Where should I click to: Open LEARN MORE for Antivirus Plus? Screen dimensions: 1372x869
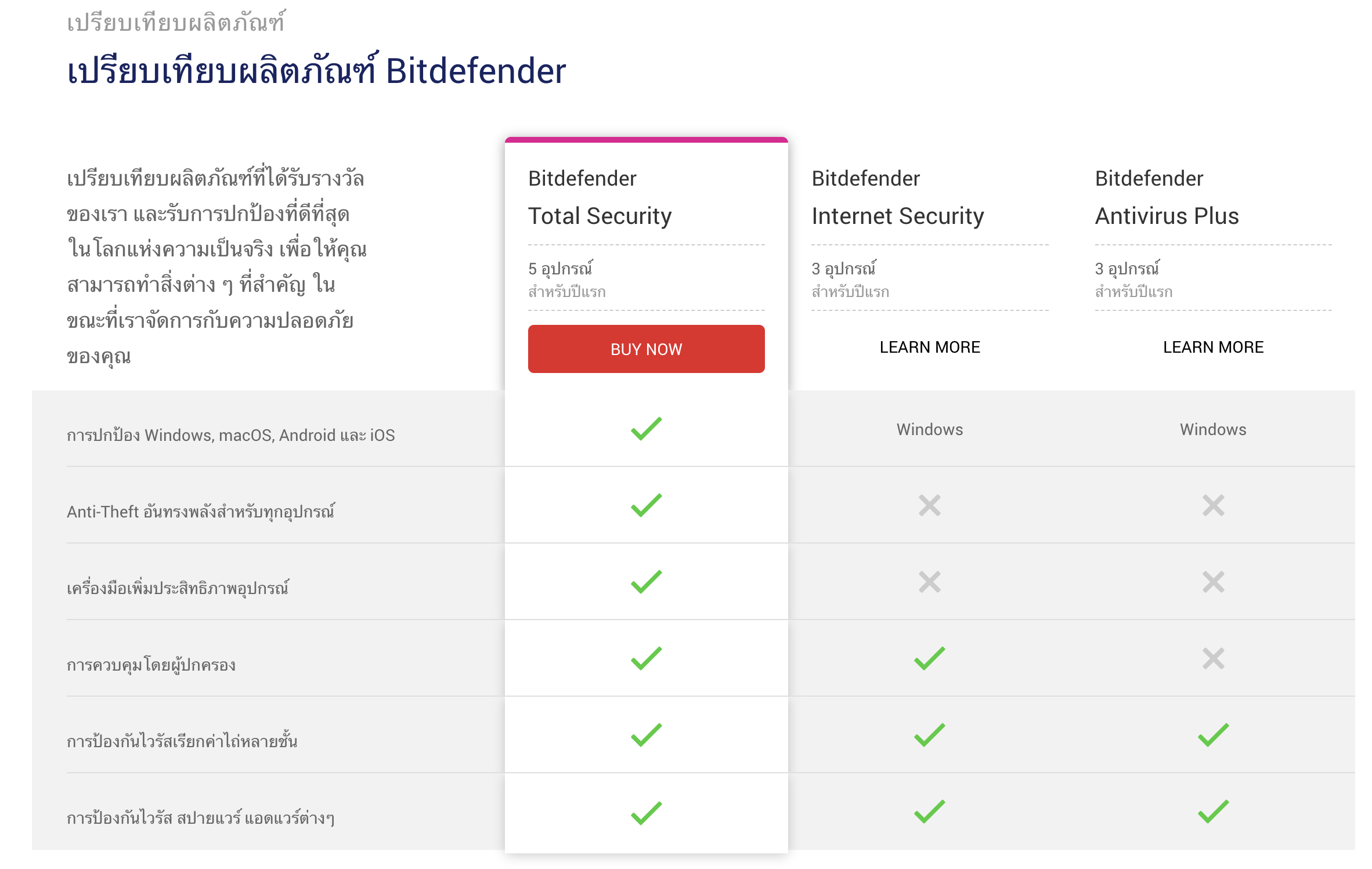tap(1212, 347)
